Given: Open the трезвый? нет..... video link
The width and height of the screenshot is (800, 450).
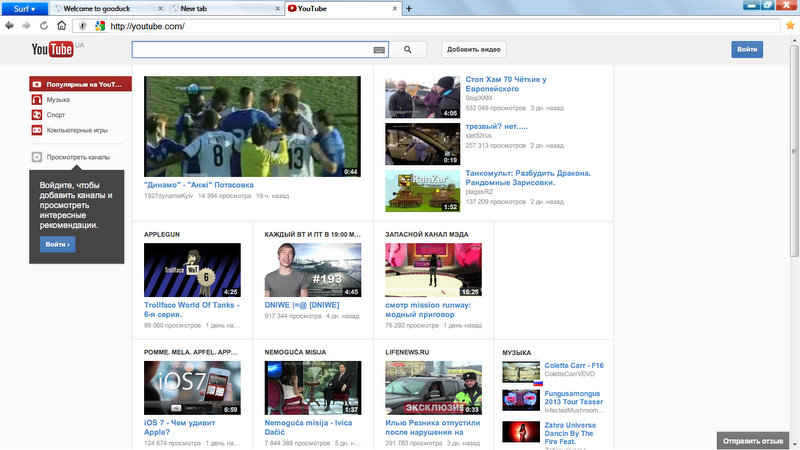Looking at the screenshot, I should coord(496,127).
